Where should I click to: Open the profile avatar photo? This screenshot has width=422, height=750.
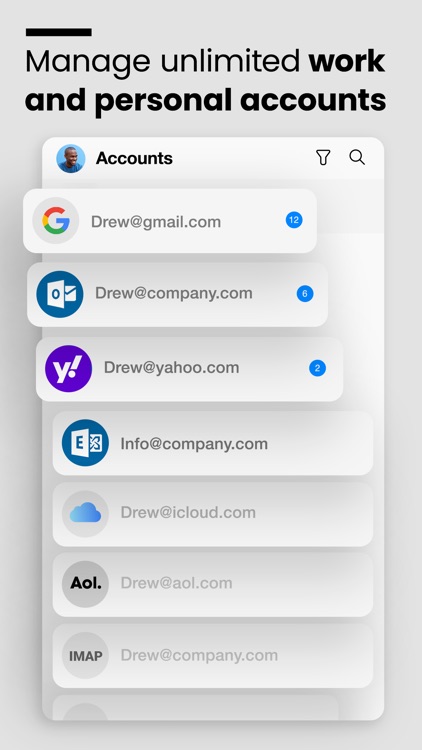[x=71, y=158]
